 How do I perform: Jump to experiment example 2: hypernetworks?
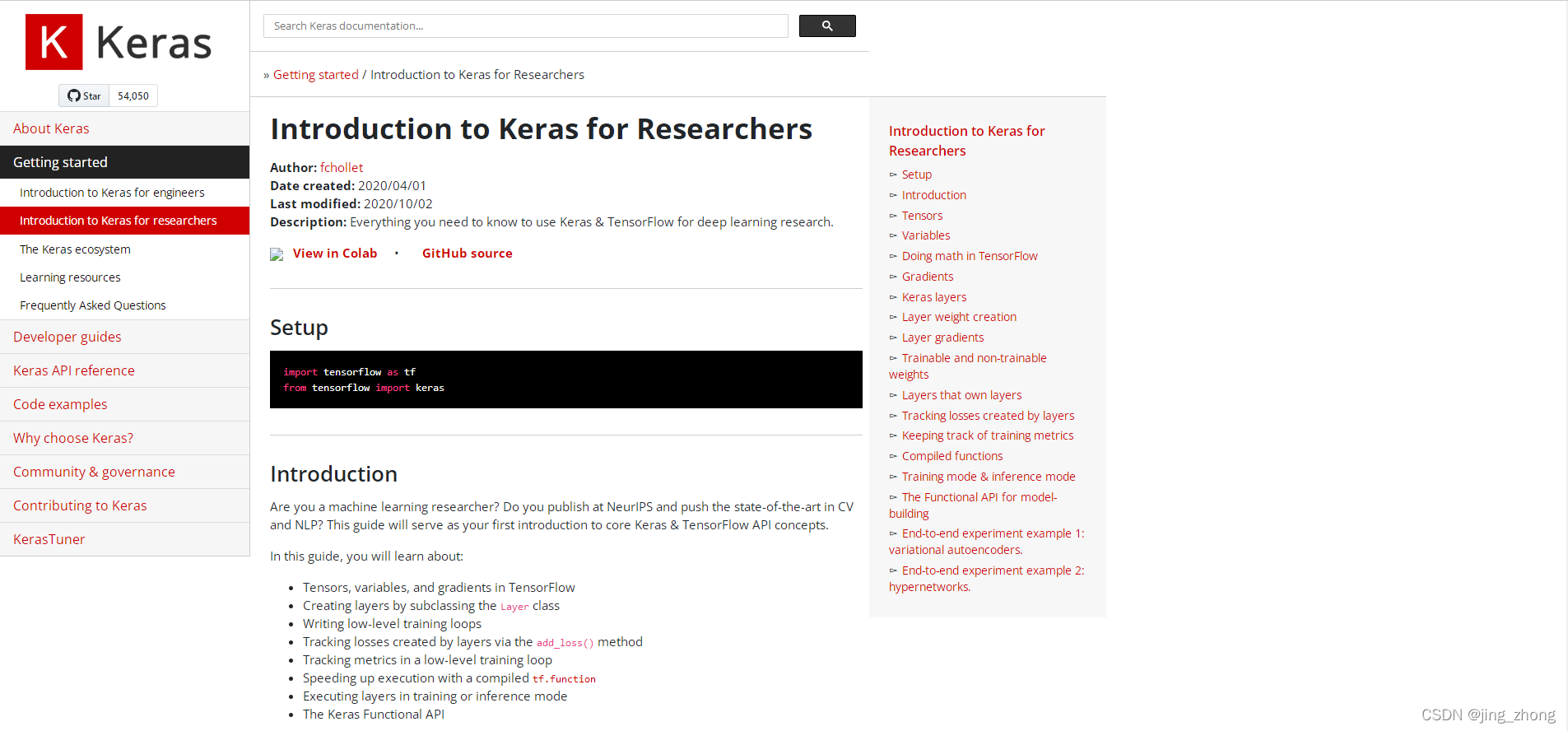point(987,579)
